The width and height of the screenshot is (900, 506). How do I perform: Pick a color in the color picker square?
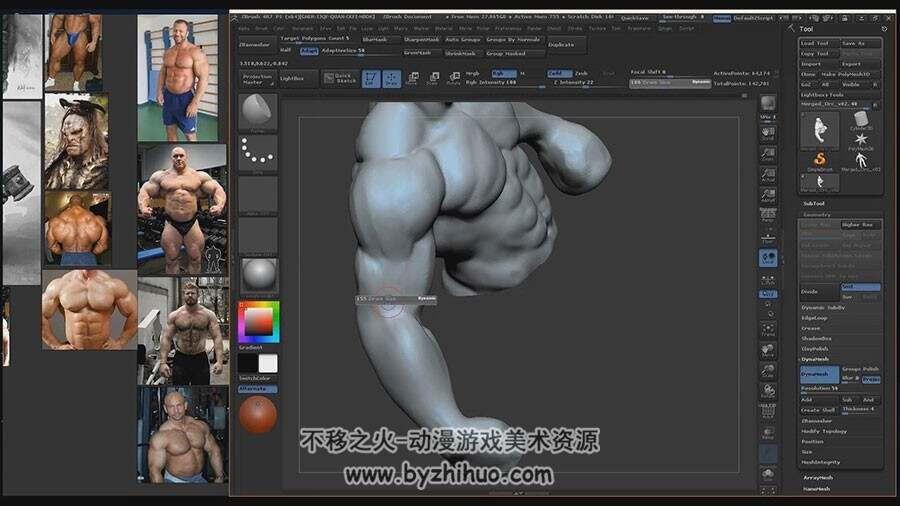pyautogui.click(x=259, y=322)
